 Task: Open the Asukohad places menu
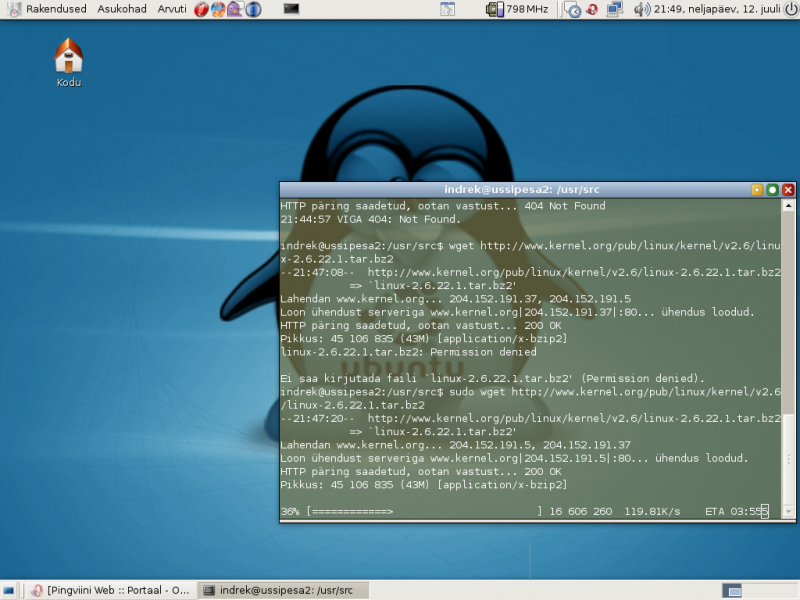tap(121, 9)
